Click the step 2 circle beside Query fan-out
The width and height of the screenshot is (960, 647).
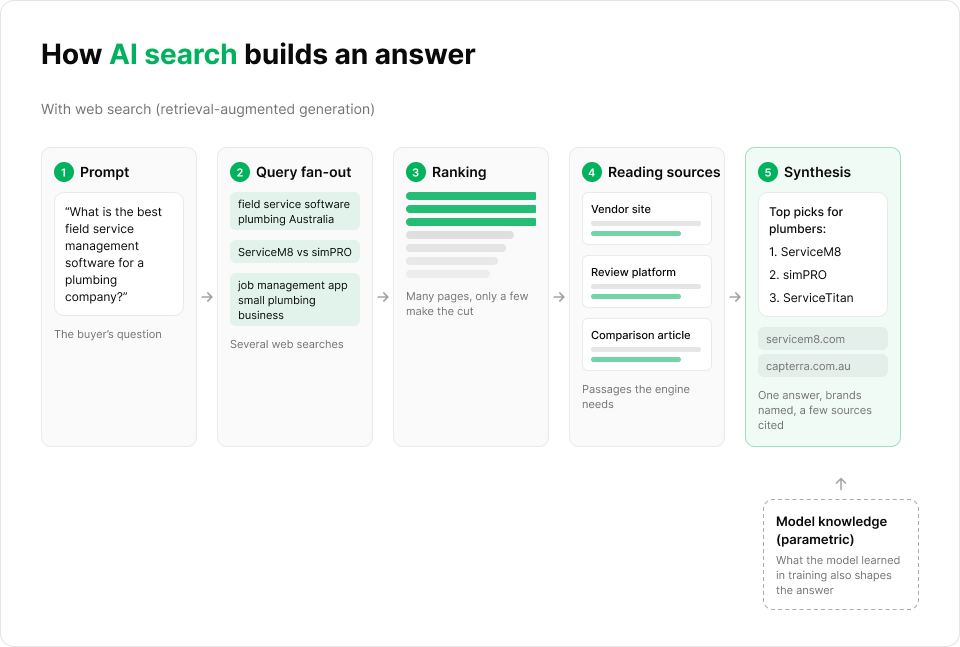tap(239, 172)
